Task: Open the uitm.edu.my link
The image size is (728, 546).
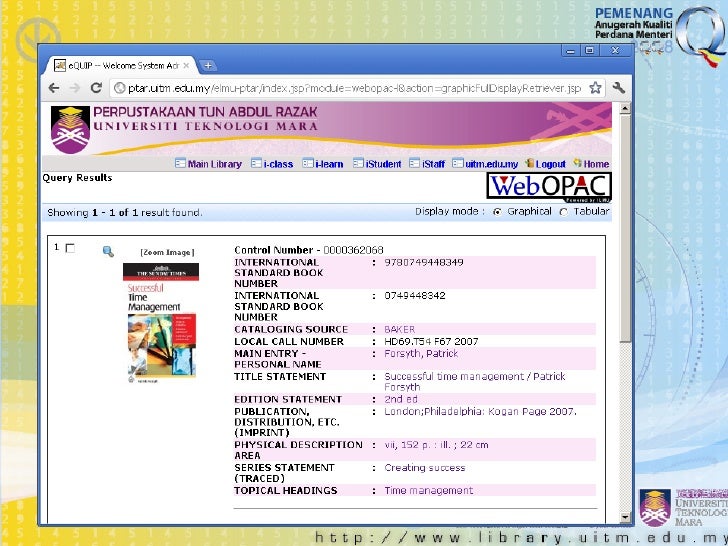Action: point(491,164)
